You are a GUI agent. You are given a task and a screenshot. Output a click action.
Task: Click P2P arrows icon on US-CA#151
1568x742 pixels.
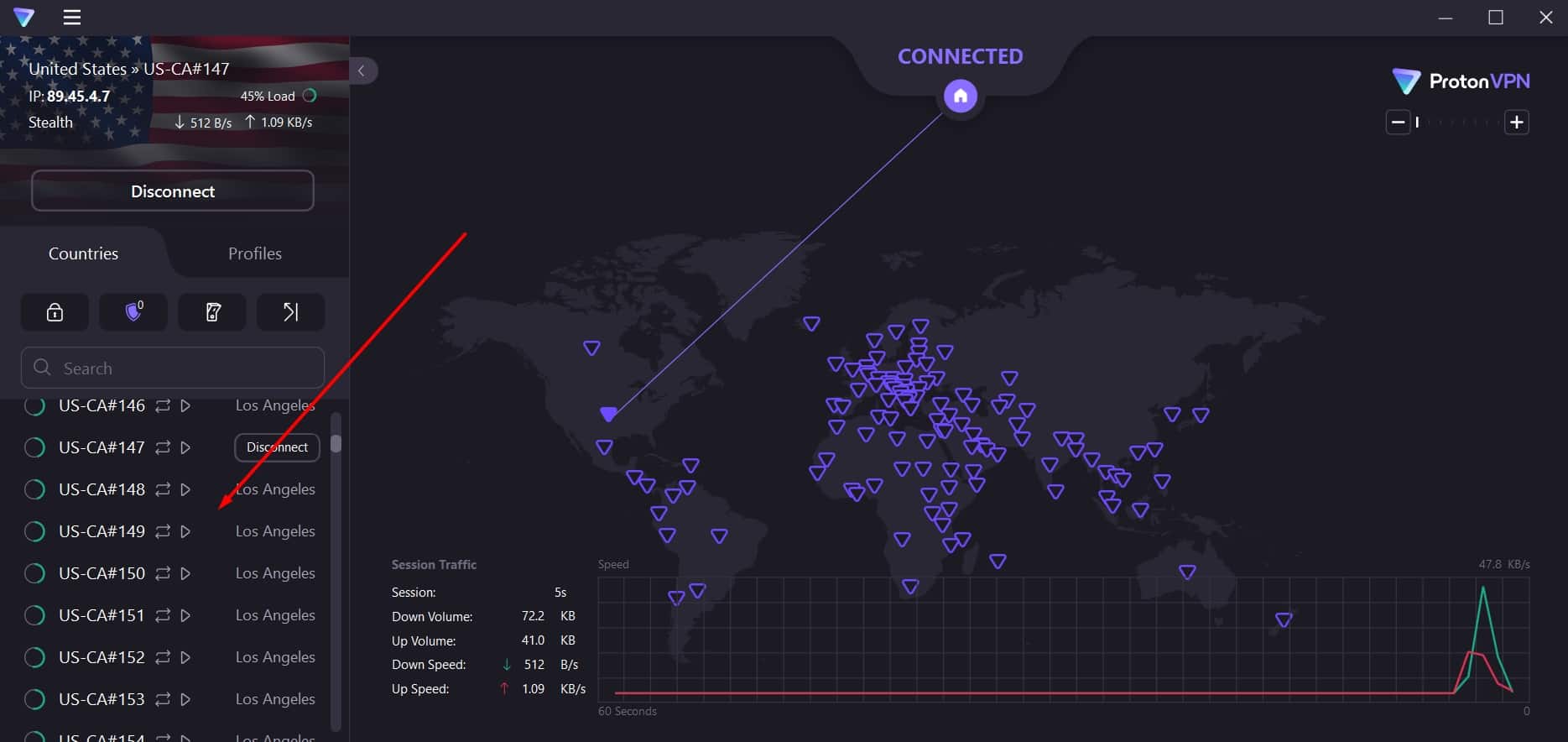(163, 615)
